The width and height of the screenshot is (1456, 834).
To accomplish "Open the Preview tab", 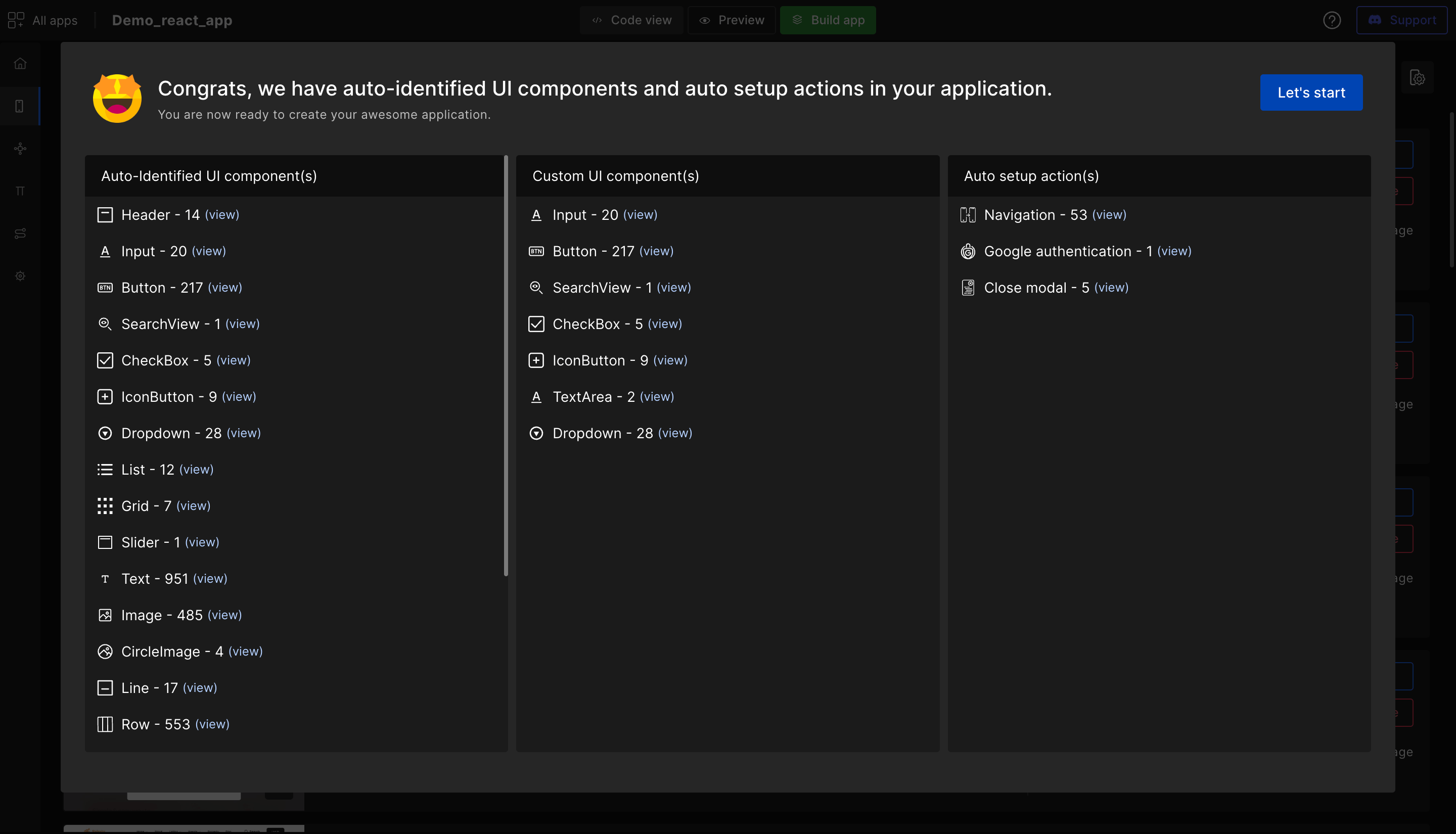I will (x=732, y=21).
